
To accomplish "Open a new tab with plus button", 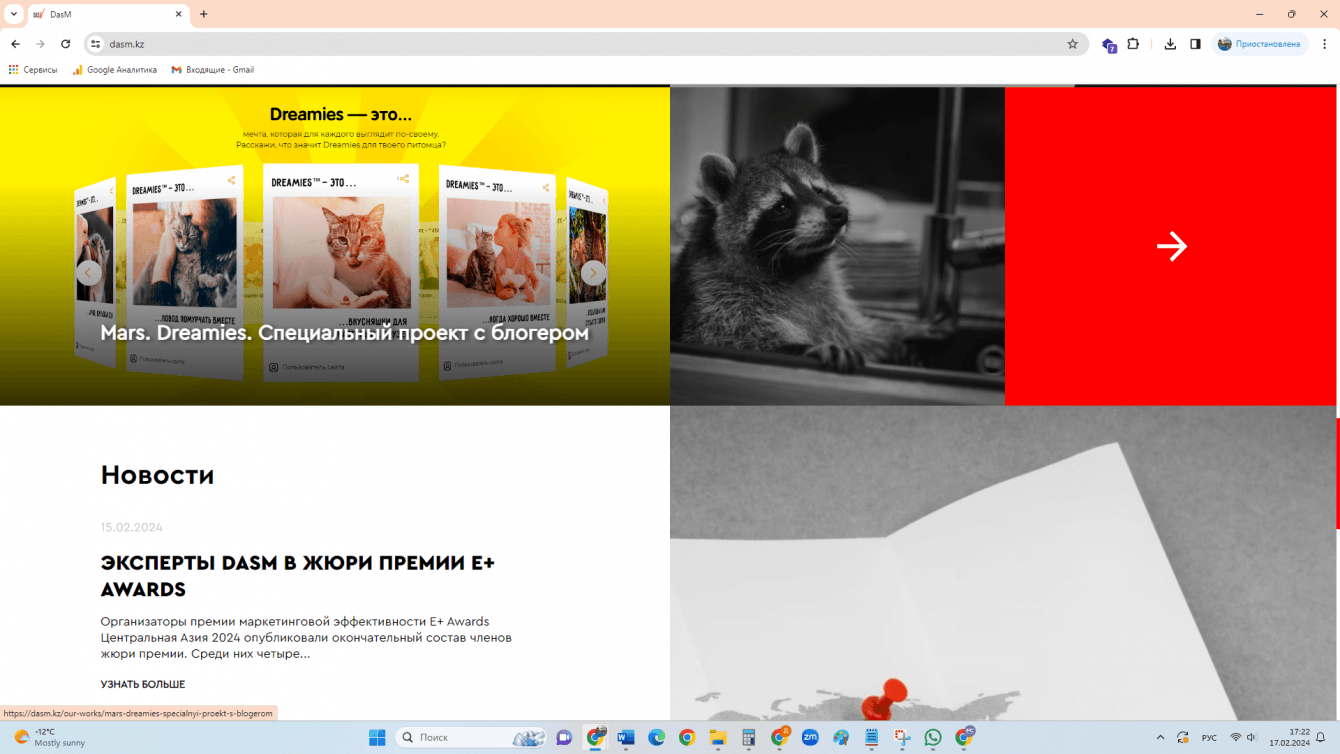I will [x=204, y=14].
